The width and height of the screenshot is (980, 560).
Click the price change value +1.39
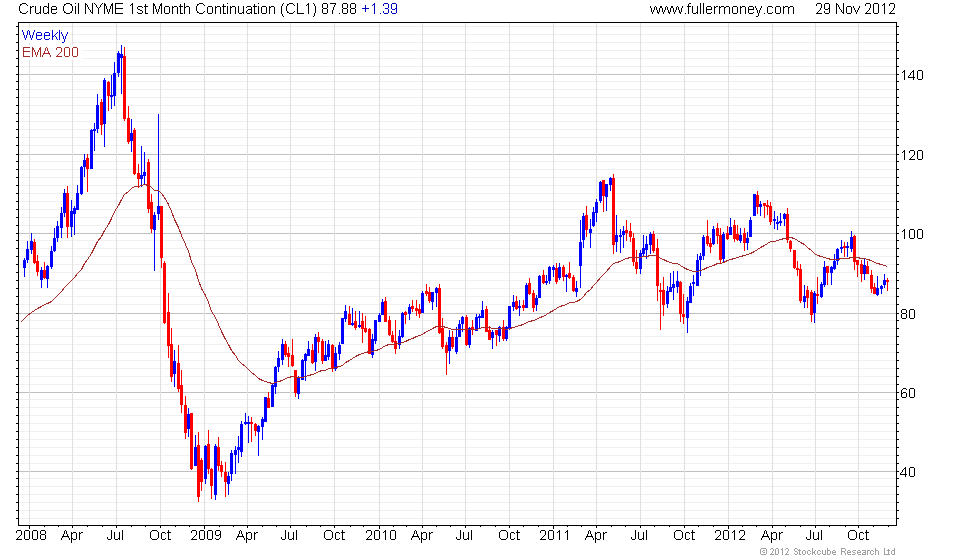[379, 9]
